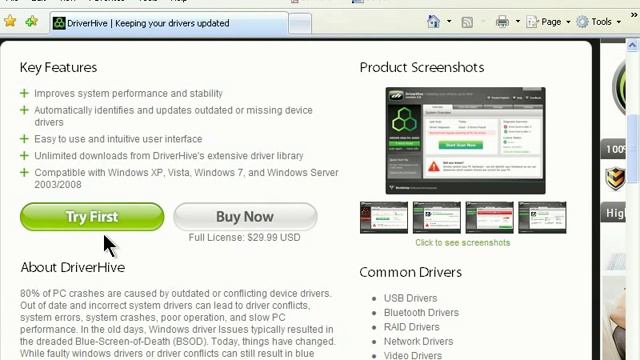Open the fourth small screenshot thumbnail

(x=542, y=217)
